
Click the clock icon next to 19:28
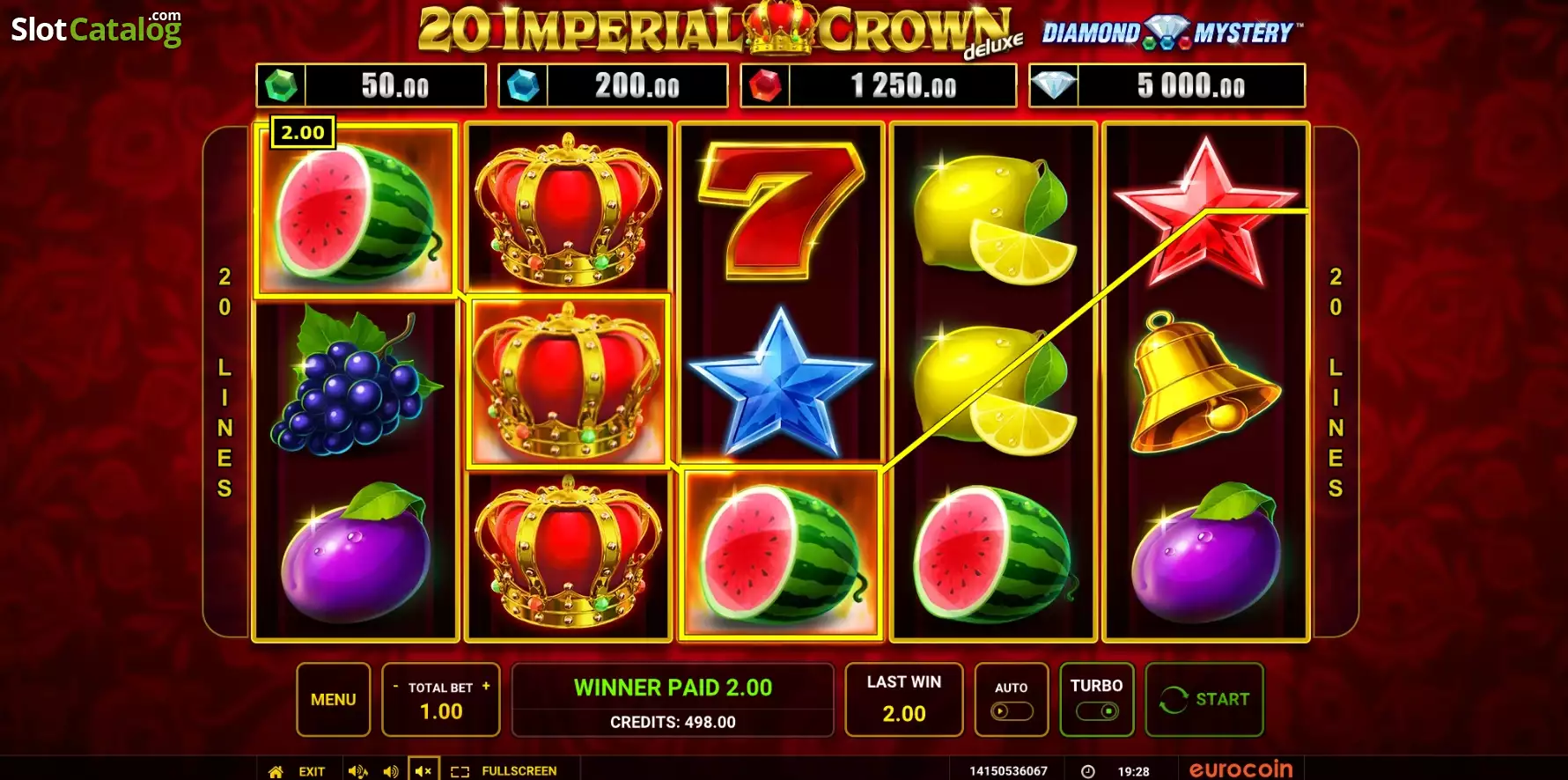(1088, 771)
